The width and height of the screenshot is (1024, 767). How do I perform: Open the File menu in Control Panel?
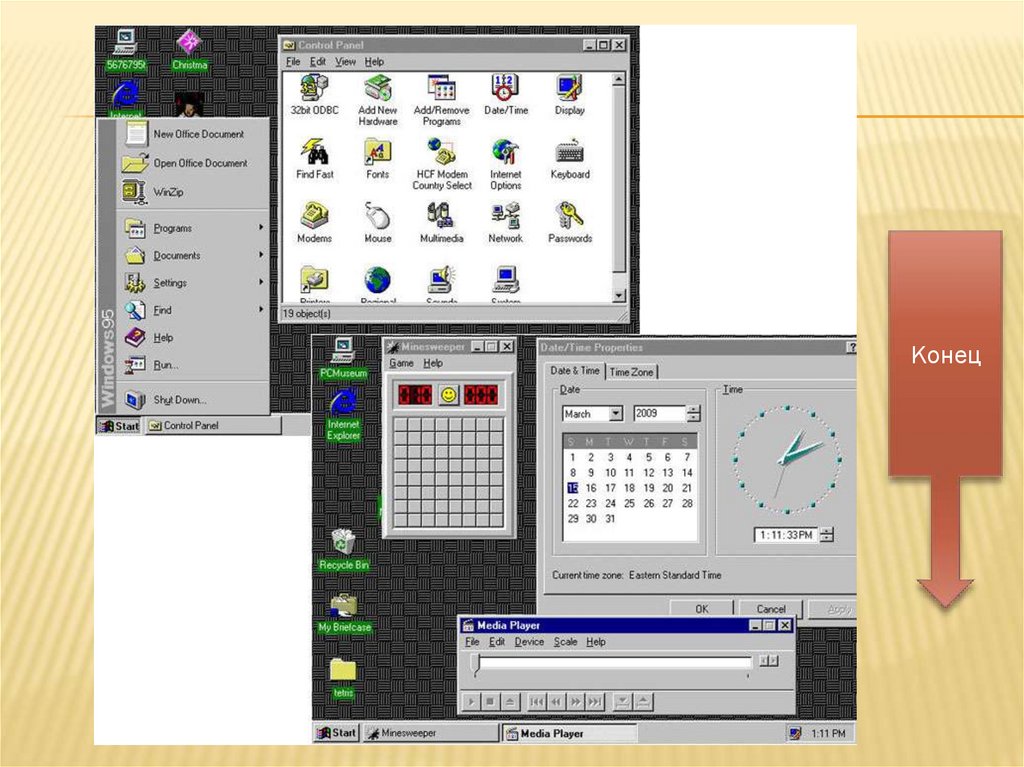coord(293,61)
